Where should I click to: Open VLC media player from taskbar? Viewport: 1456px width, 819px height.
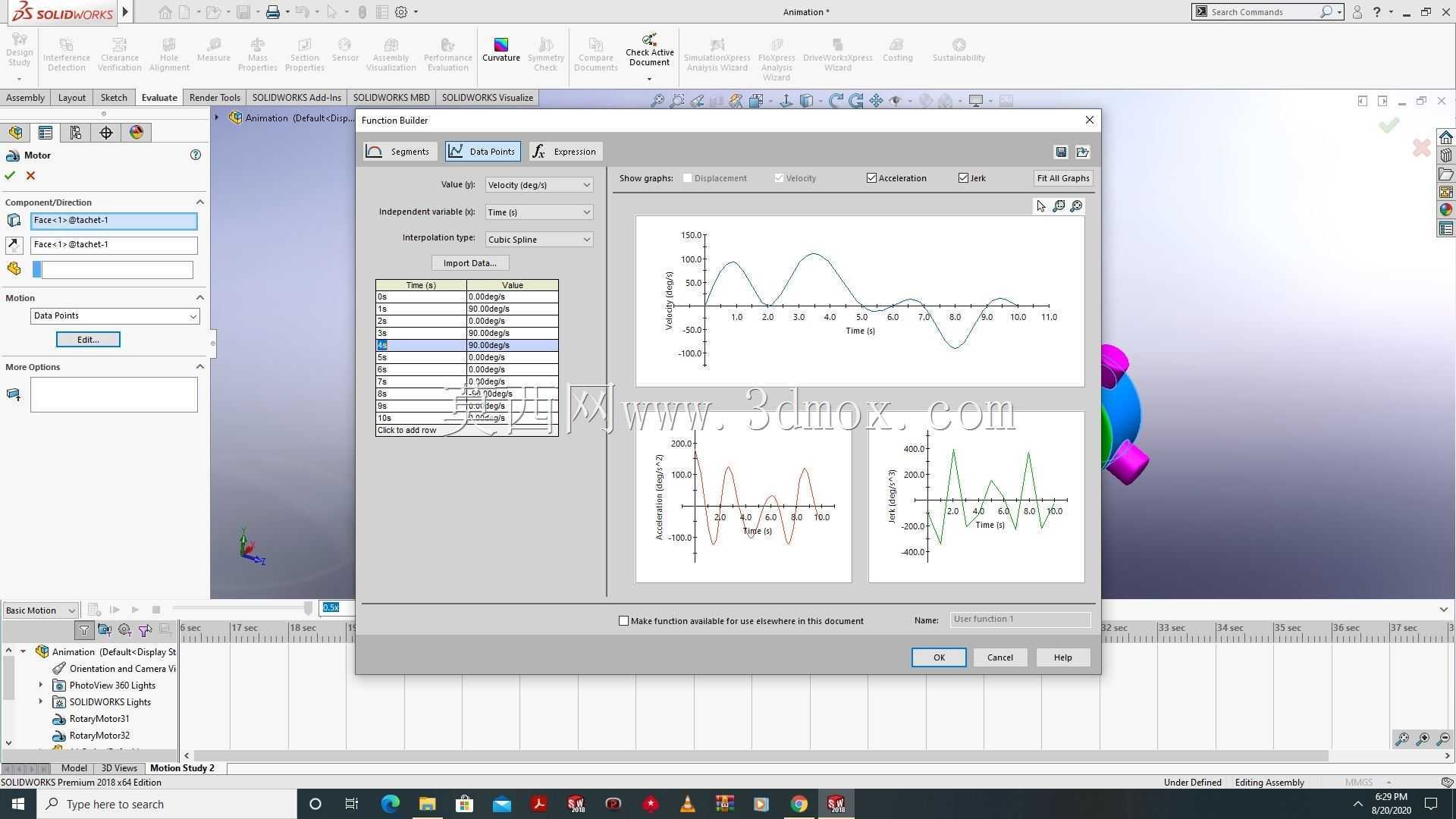687,804
